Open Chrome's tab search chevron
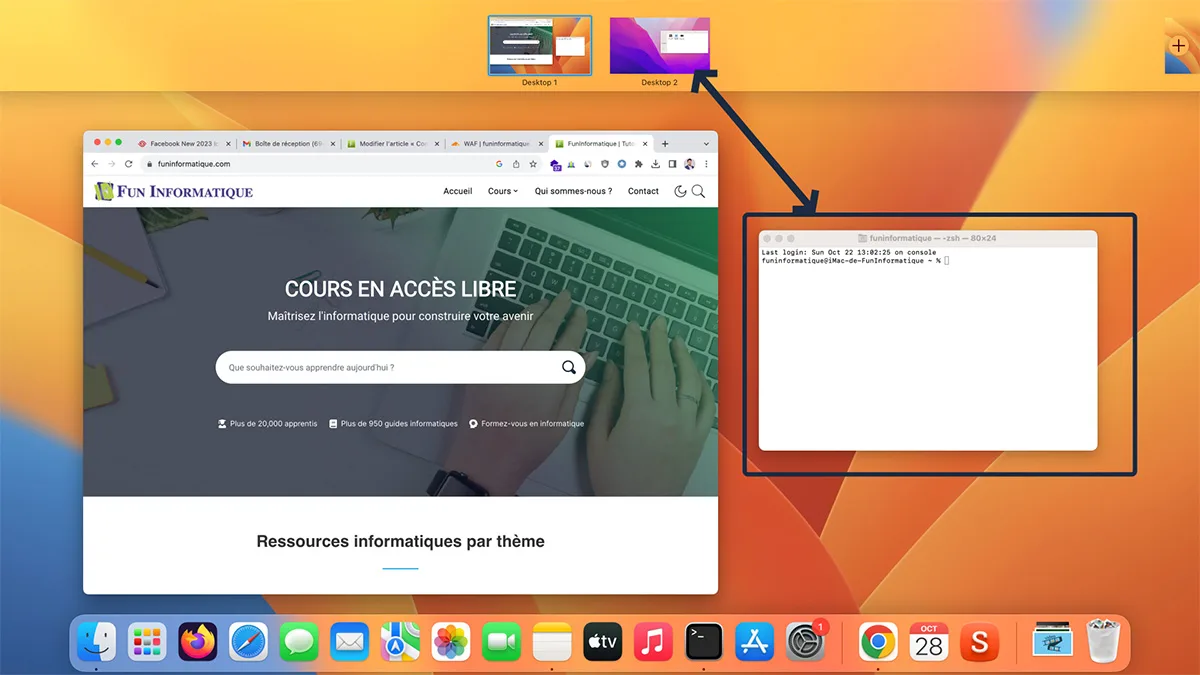 pos(706,144)
